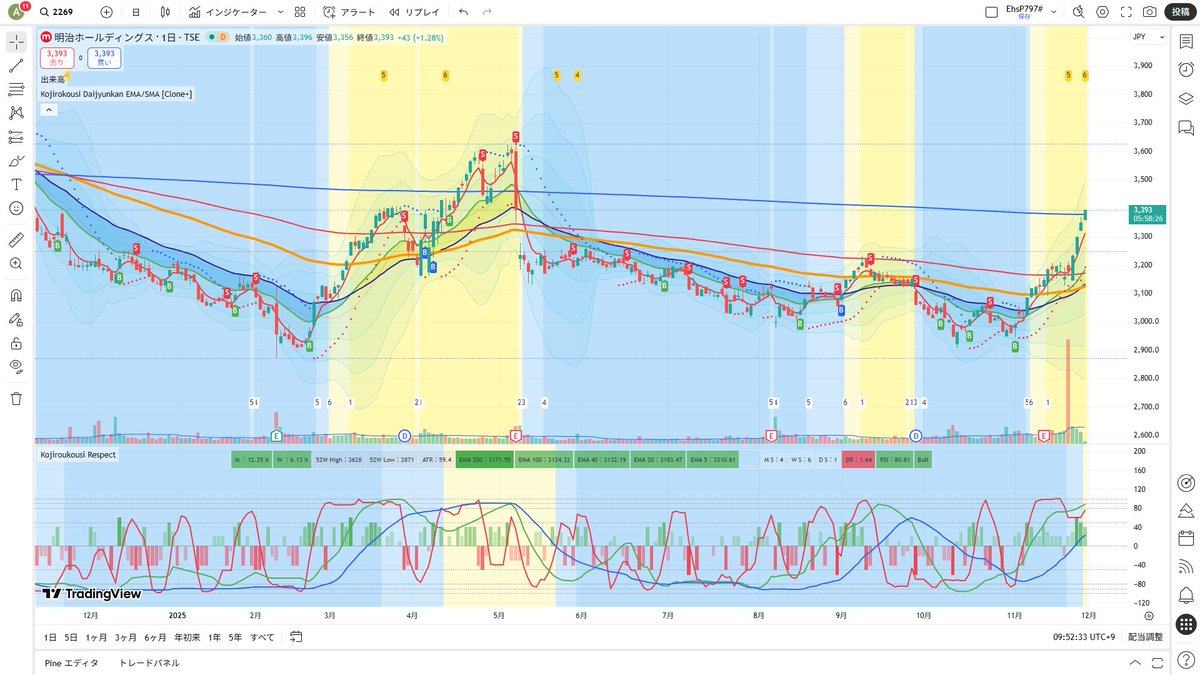Start bar replay with リプレイ button
1200x675 pixels.
click(x=414, y=12)
